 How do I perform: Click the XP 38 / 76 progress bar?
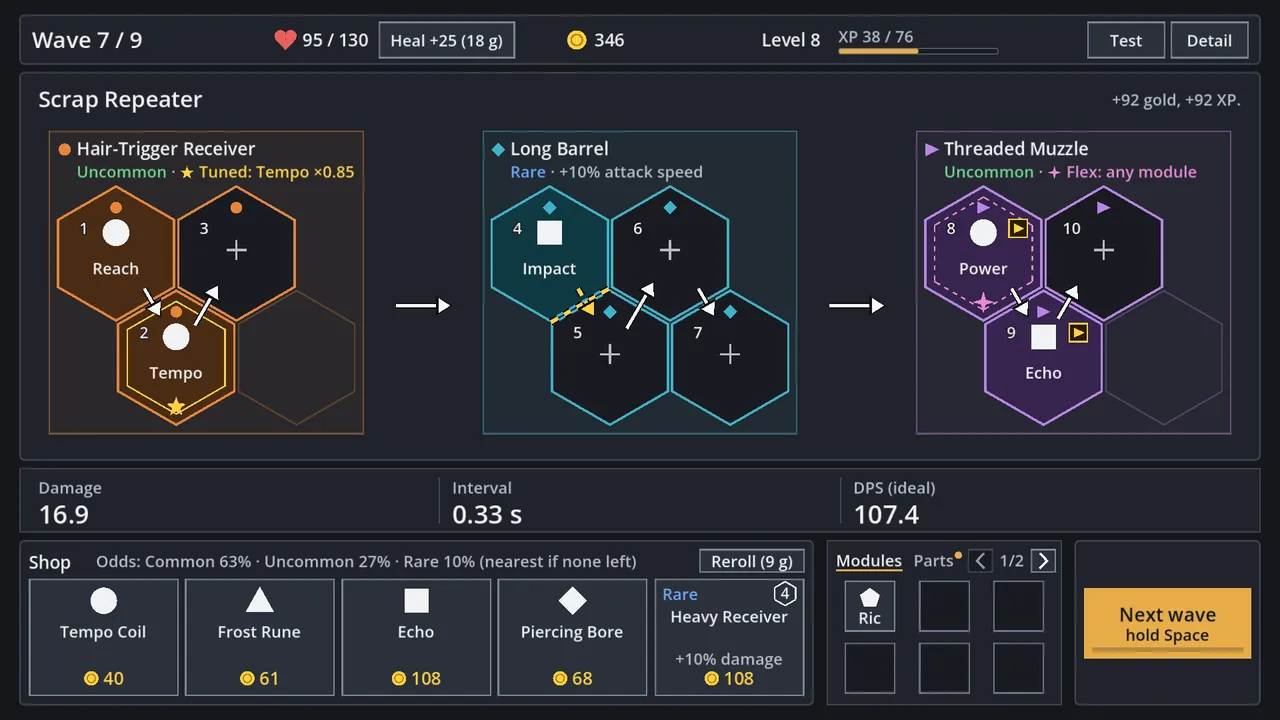pyautogui.click(x=918, y=51)
